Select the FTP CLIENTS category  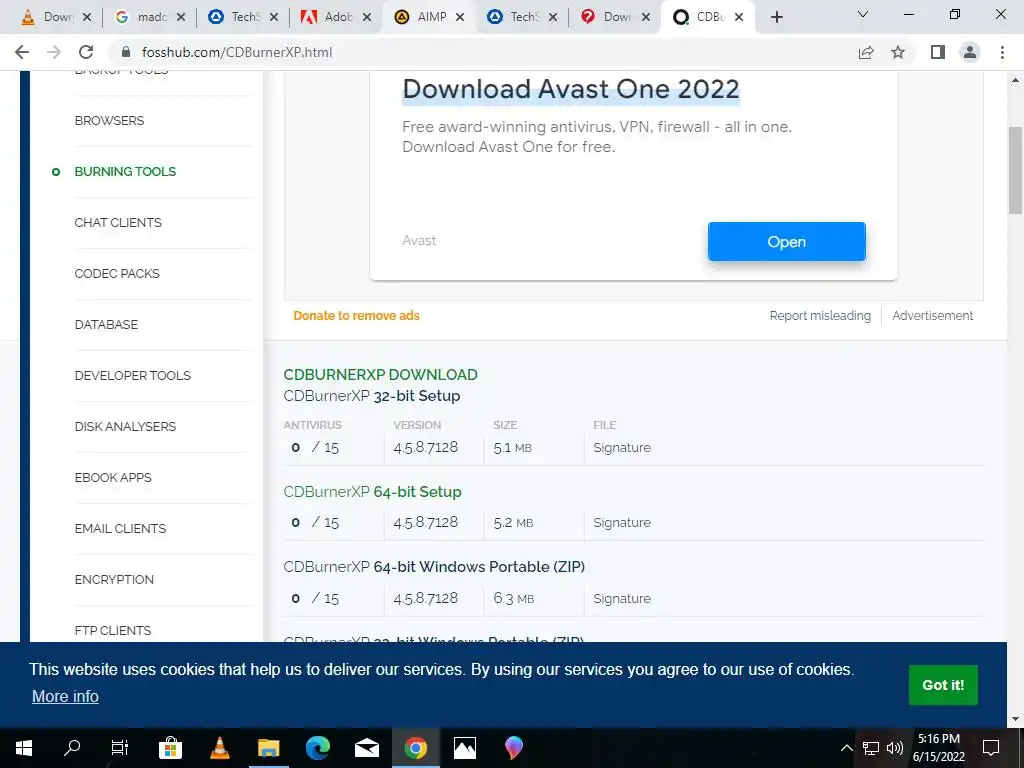pyautogui.click(x=113, y=630)
